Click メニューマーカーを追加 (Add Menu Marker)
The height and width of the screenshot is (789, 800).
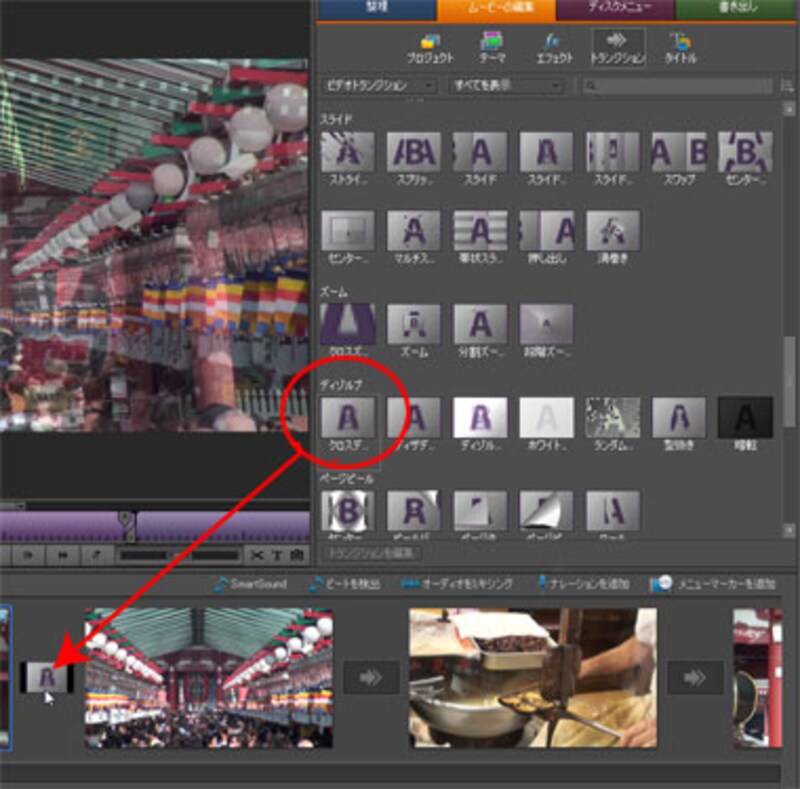[713, 583]
